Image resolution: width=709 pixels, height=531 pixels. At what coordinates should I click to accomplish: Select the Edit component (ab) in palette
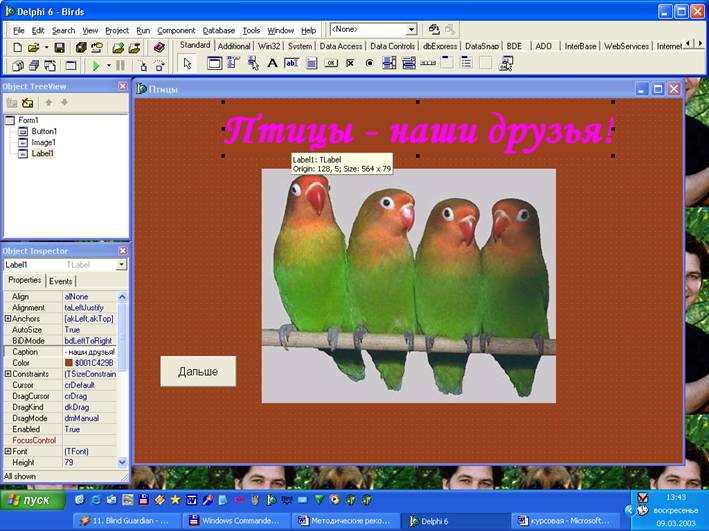(291, 63)
